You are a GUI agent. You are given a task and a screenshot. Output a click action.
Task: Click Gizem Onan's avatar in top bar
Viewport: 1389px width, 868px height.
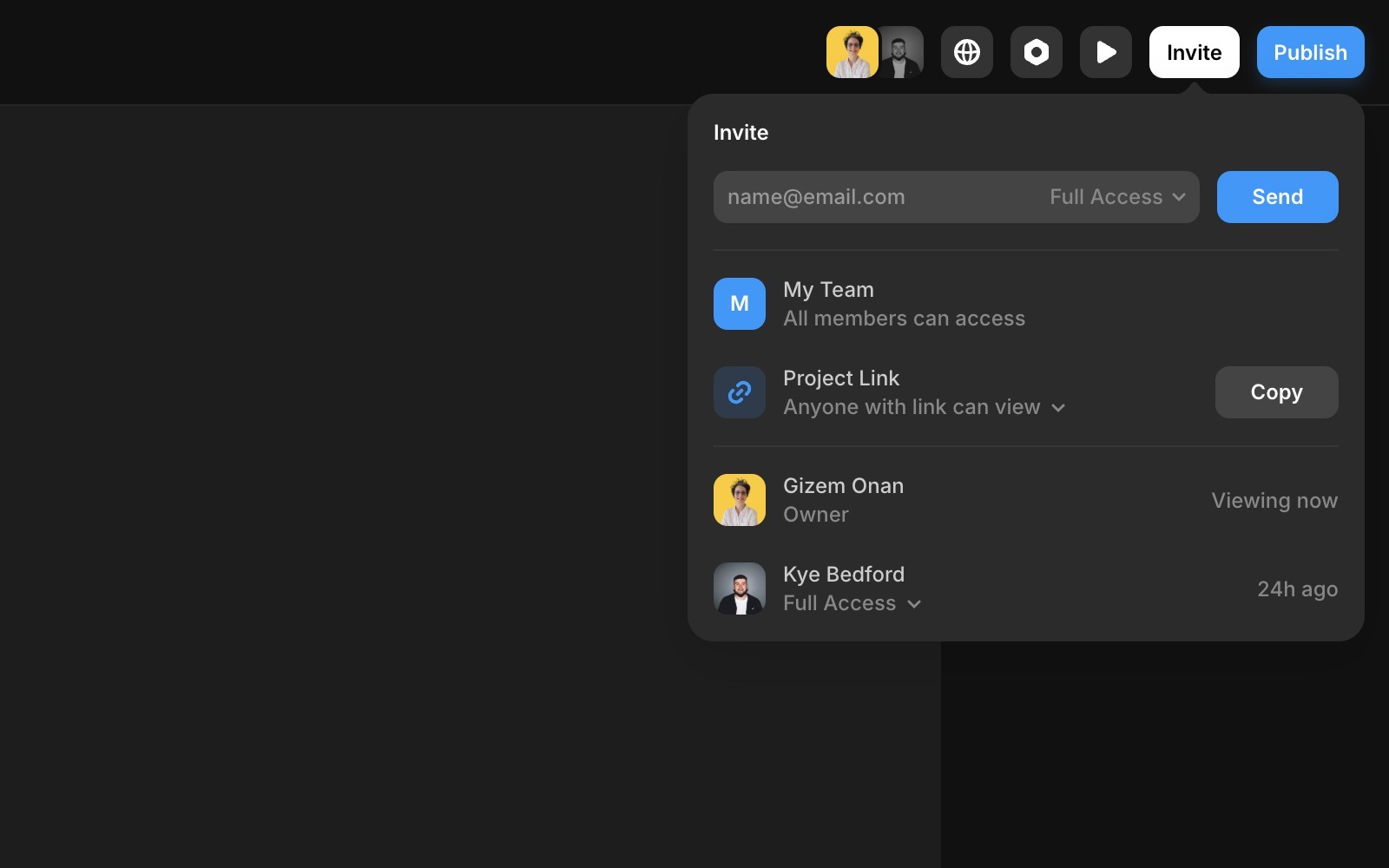(x=852, y=52)
